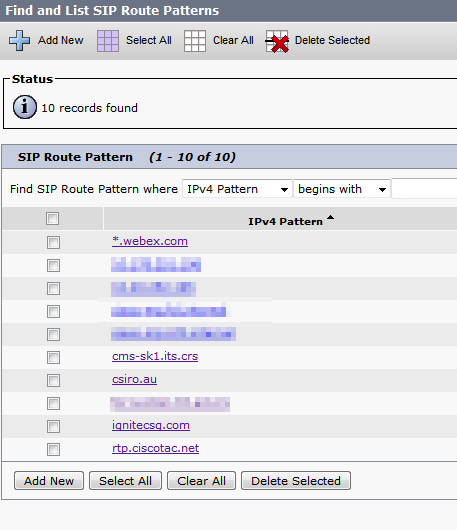Click the bottom Select All button

125,481
